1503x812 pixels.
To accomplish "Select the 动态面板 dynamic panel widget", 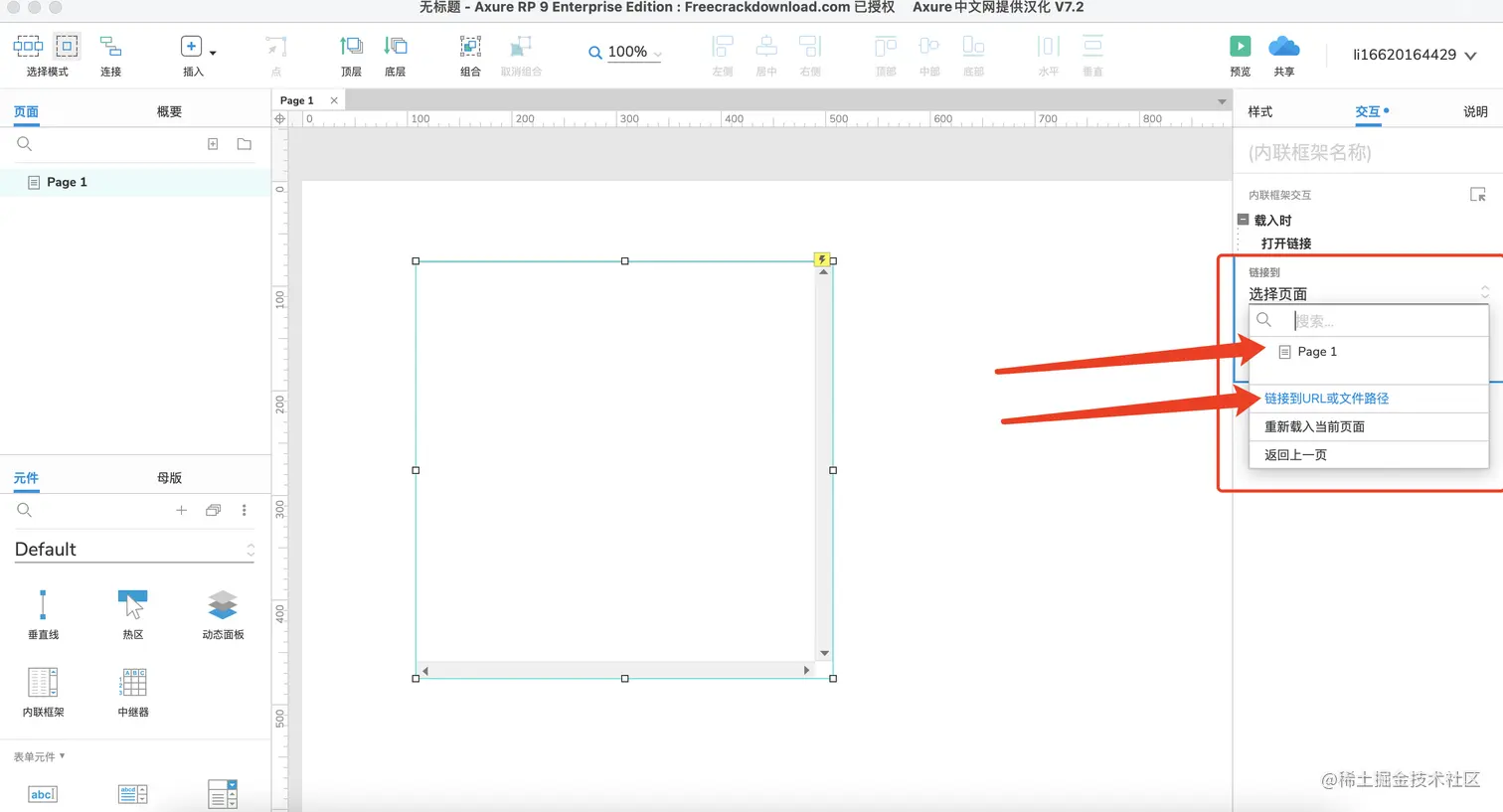I will pos(223,614).
